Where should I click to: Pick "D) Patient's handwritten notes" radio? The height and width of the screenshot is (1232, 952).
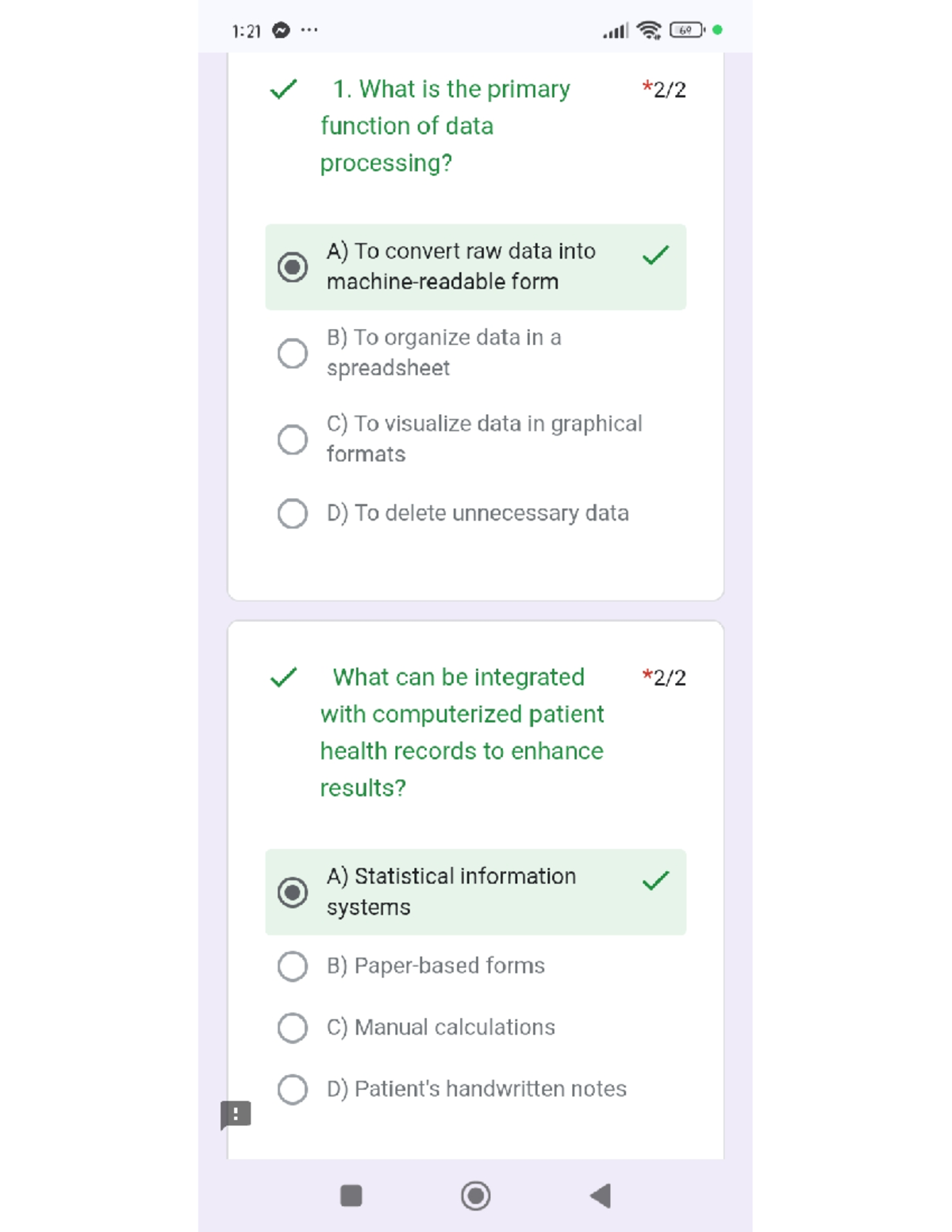click(293, 1089)
